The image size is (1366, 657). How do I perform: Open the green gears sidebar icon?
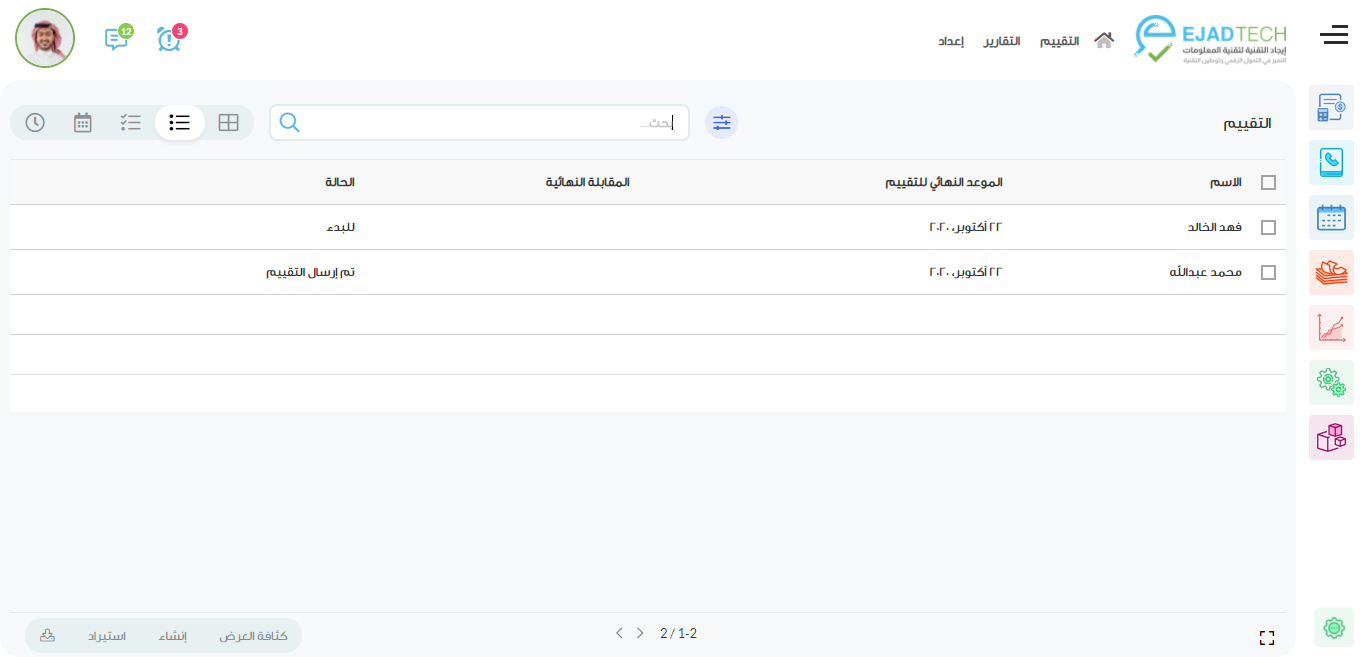click(1331, 382)
